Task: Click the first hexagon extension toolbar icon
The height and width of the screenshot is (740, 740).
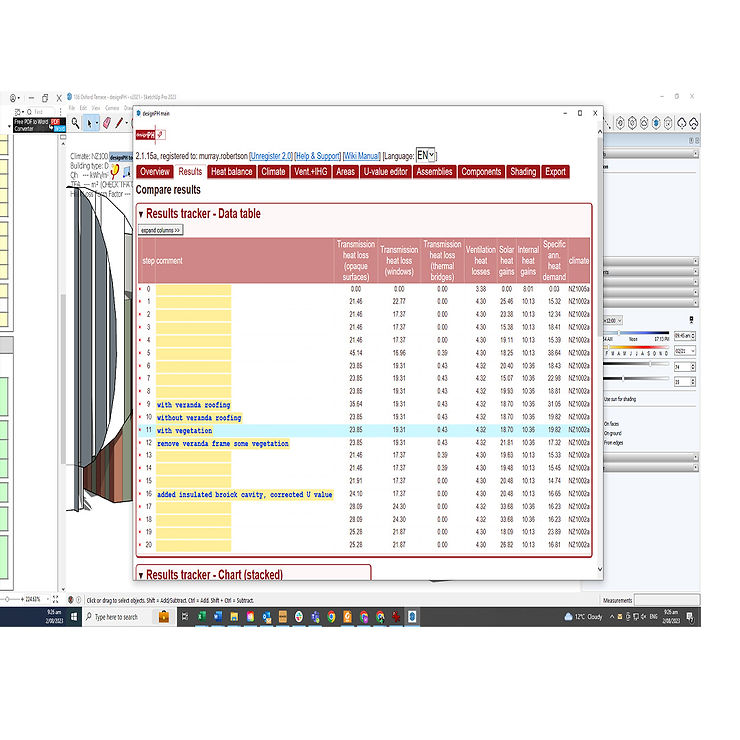Action: 620,123
